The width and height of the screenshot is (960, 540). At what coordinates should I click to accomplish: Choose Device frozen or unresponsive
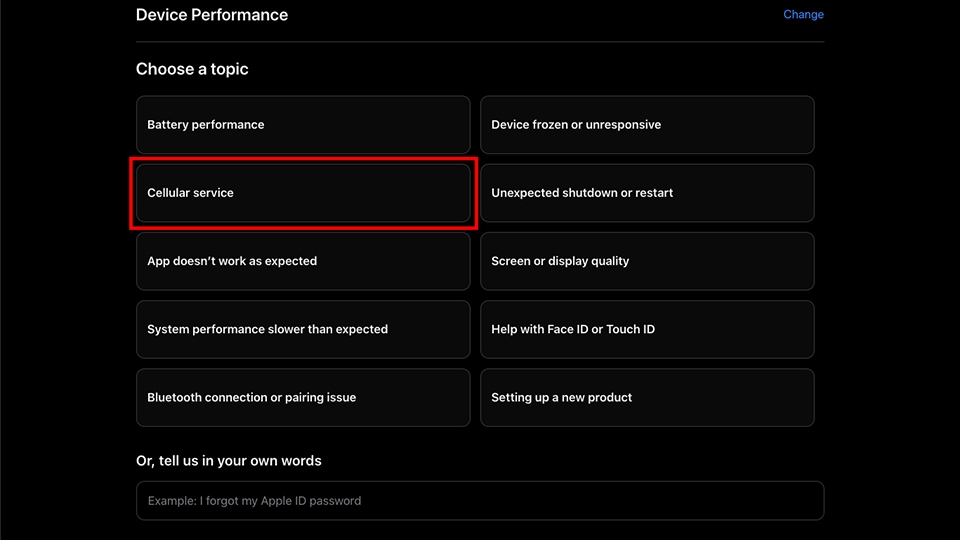point(647,125)
